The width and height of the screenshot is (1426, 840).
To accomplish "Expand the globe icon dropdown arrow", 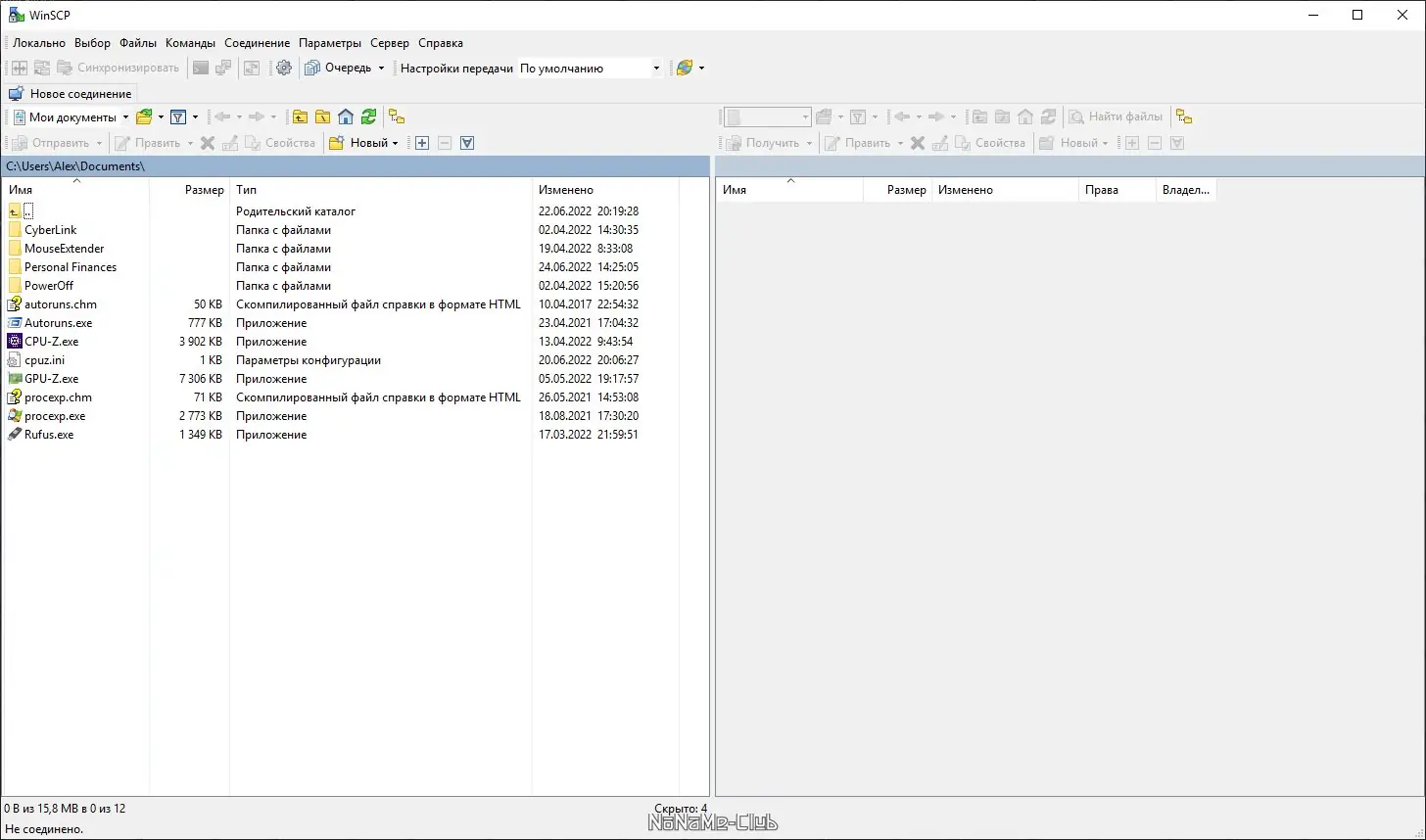I will click(x=701, y=69).
